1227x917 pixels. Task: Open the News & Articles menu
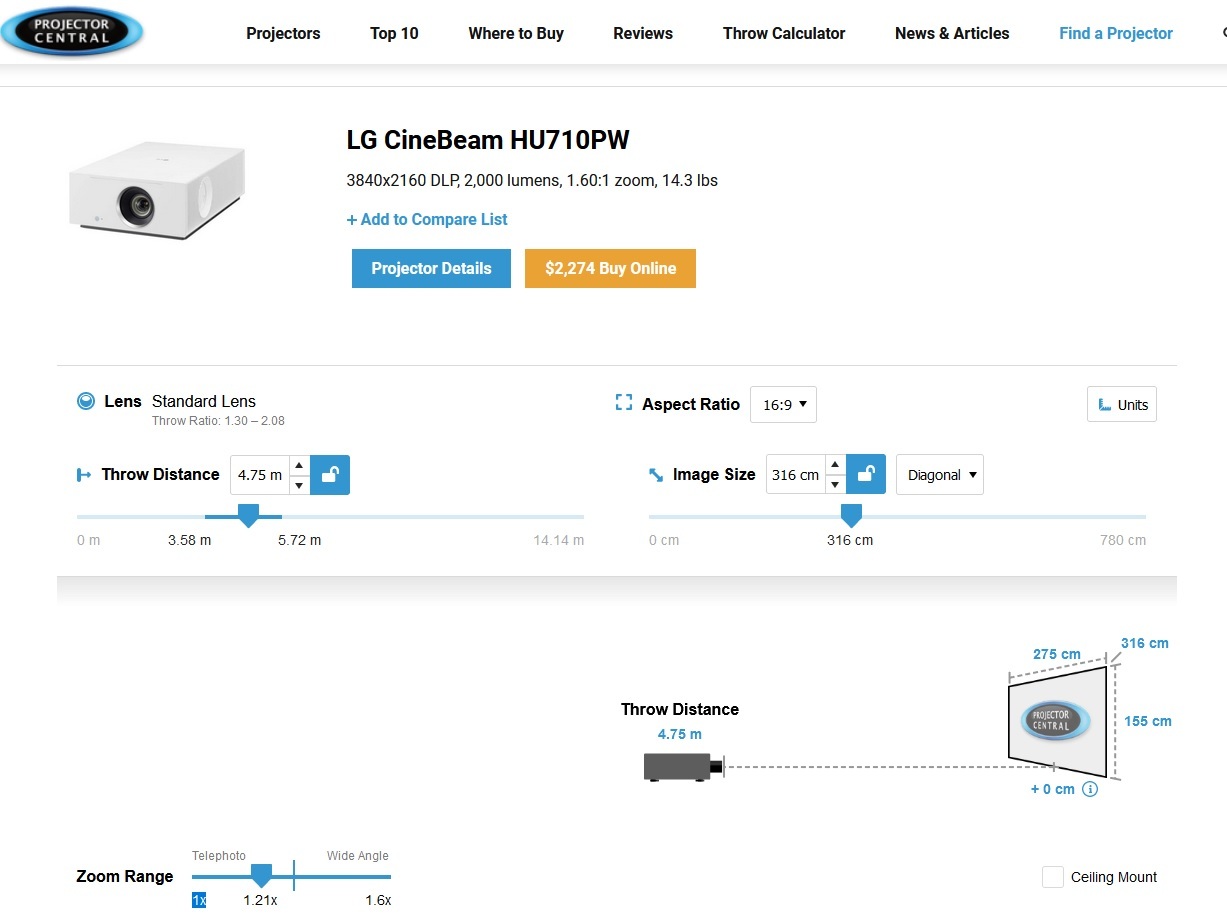click(x=952, y=33)
